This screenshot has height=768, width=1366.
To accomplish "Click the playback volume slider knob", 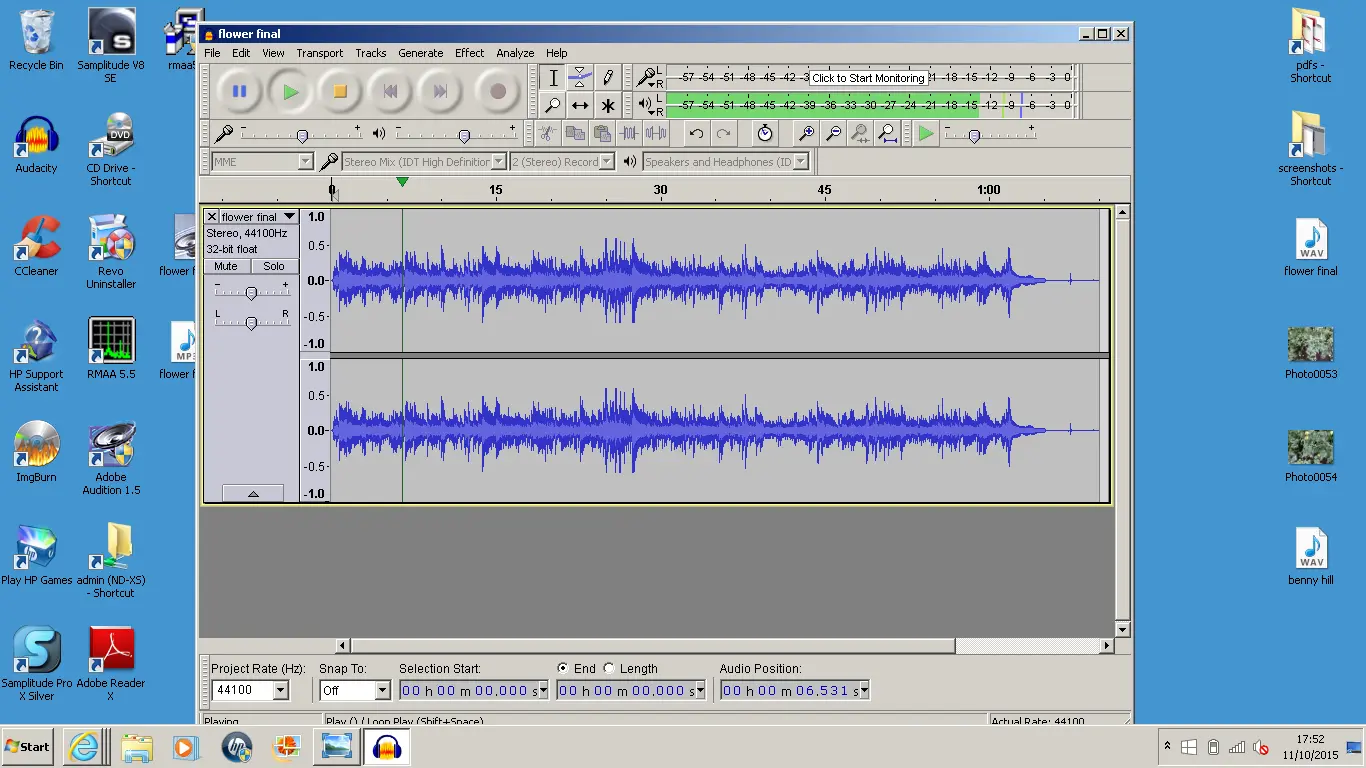I will coord(463,135).
